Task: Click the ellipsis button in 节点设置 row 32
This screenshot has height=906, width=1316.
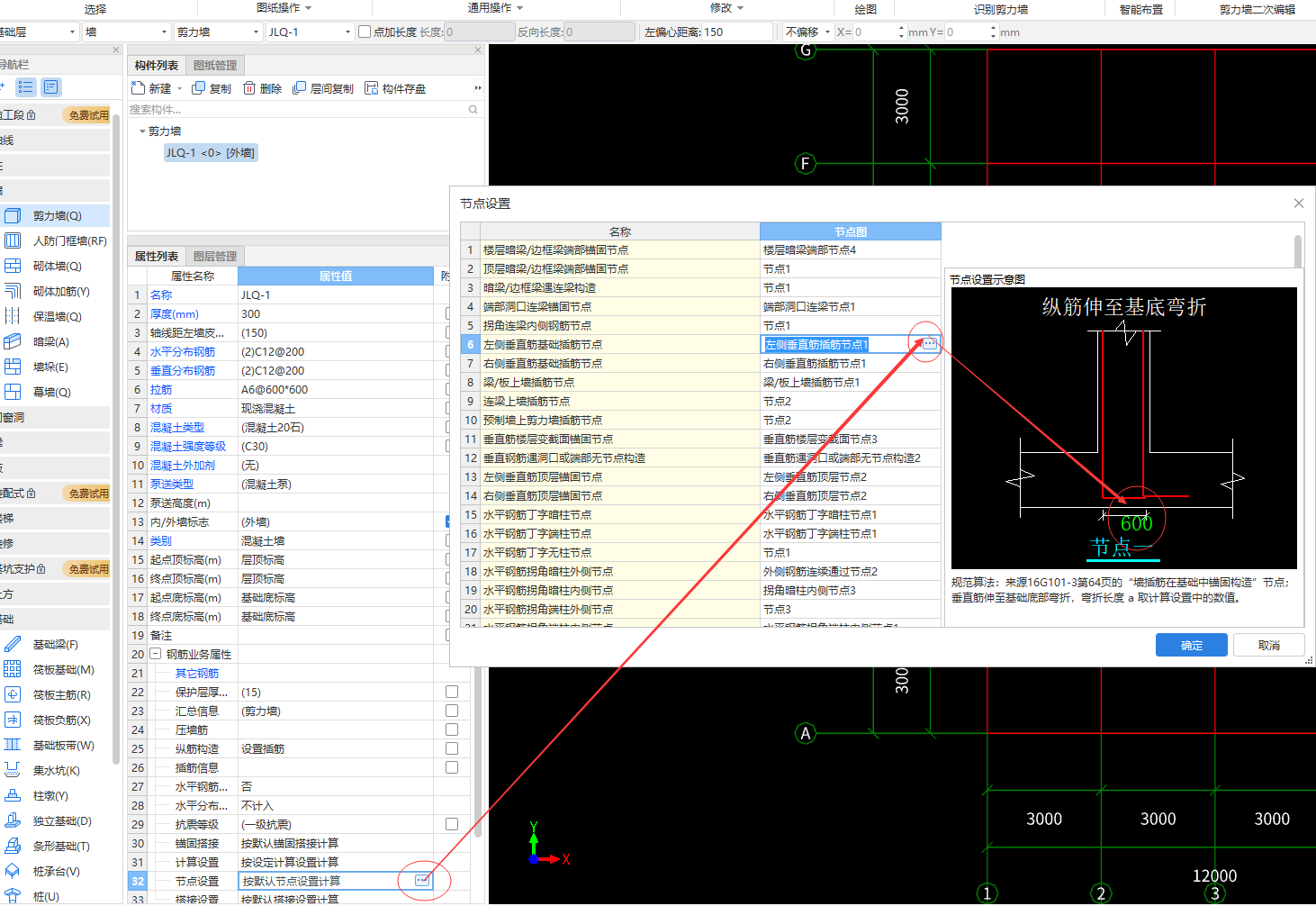Action: pos(422,880)
